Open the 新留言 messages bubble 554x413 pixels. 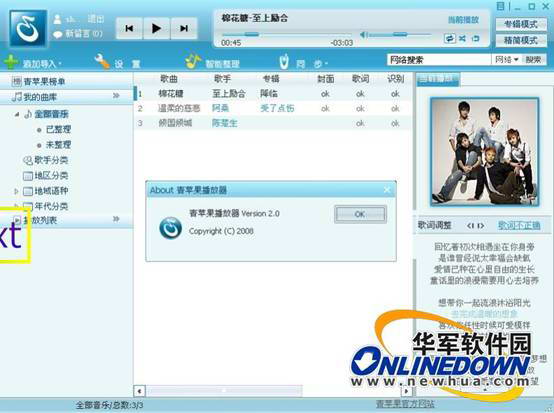tap(58, 34)
